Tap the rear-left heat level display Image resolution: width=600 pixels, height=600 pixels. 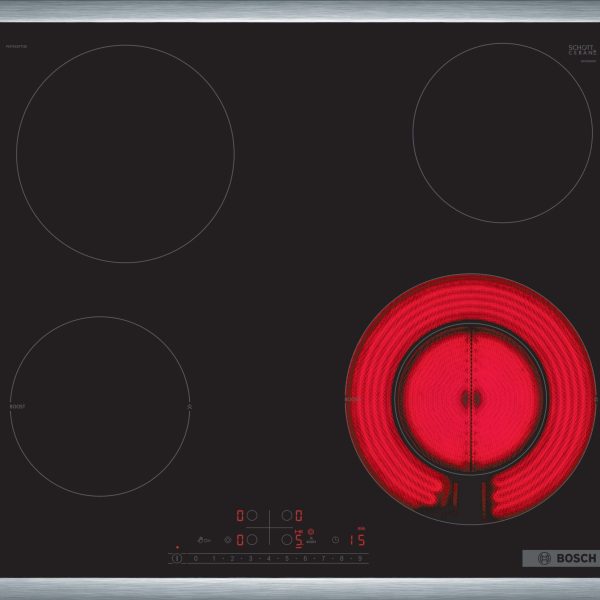(x=240, y=515)
